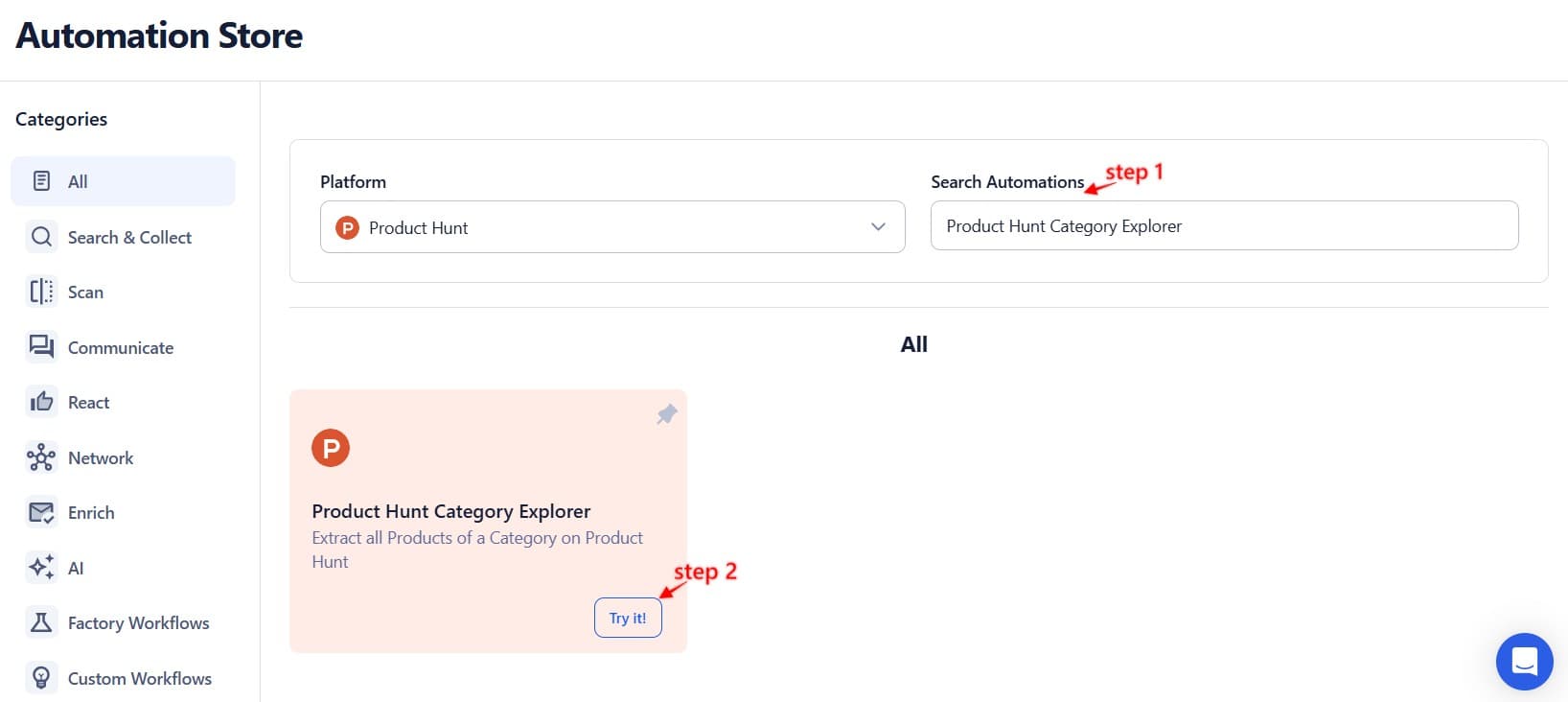Image resolution: width=1568 pixels, height=702 pixels.
Task: Select the All category in the sidebar
Action: [123, 180]
